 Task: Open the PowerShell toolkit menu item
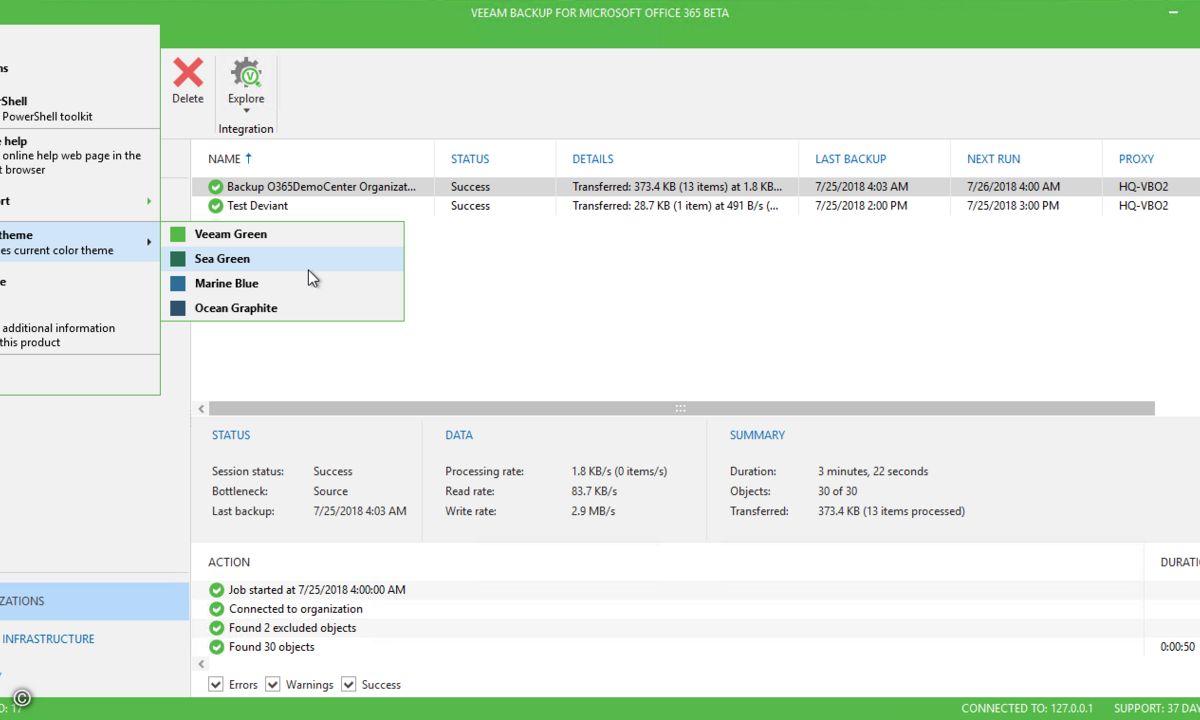pos(79,109)
